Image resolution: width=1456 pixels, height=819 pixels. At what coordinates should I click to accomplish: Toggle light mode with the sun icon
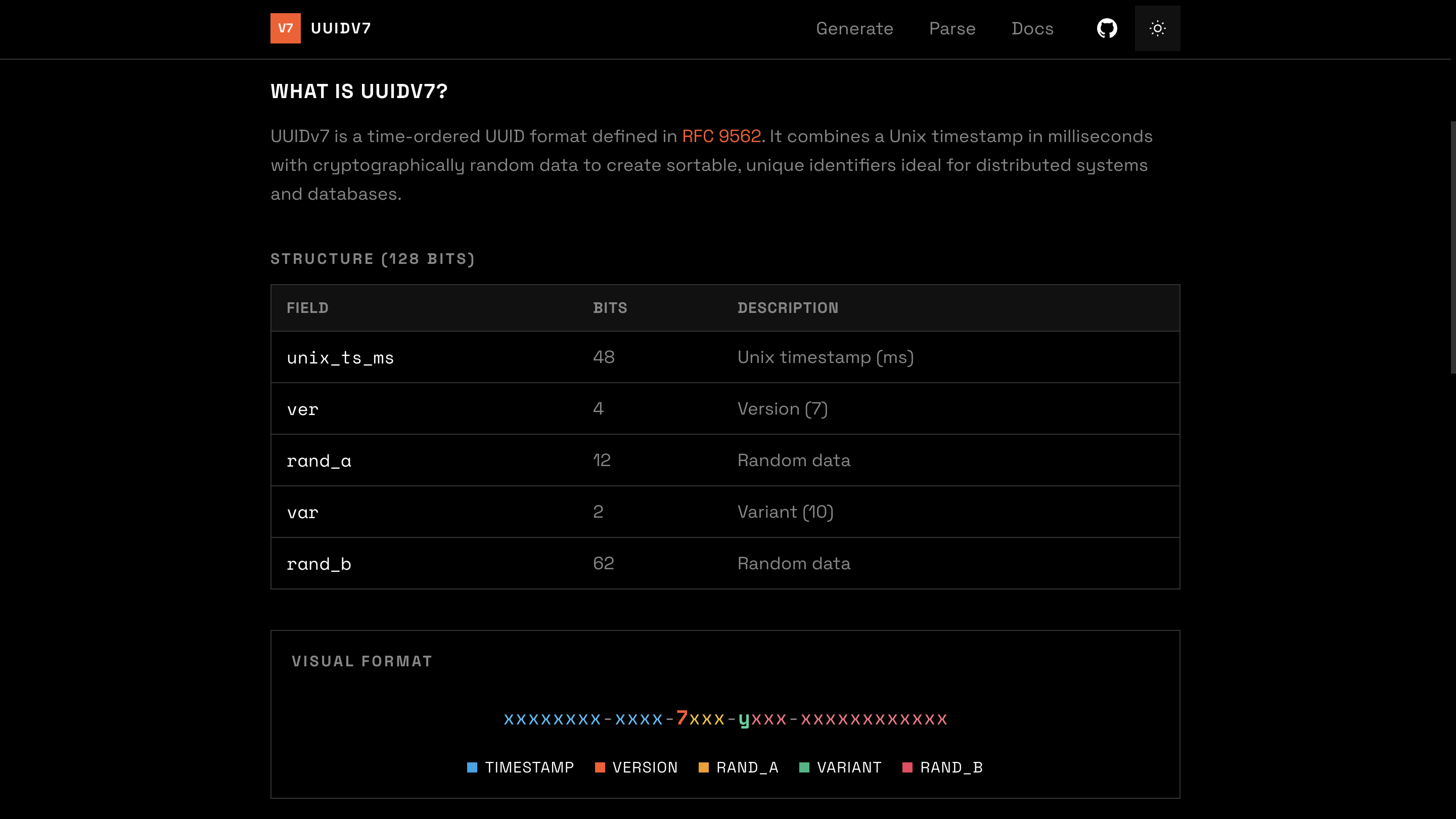click(x=1157, y=28)
